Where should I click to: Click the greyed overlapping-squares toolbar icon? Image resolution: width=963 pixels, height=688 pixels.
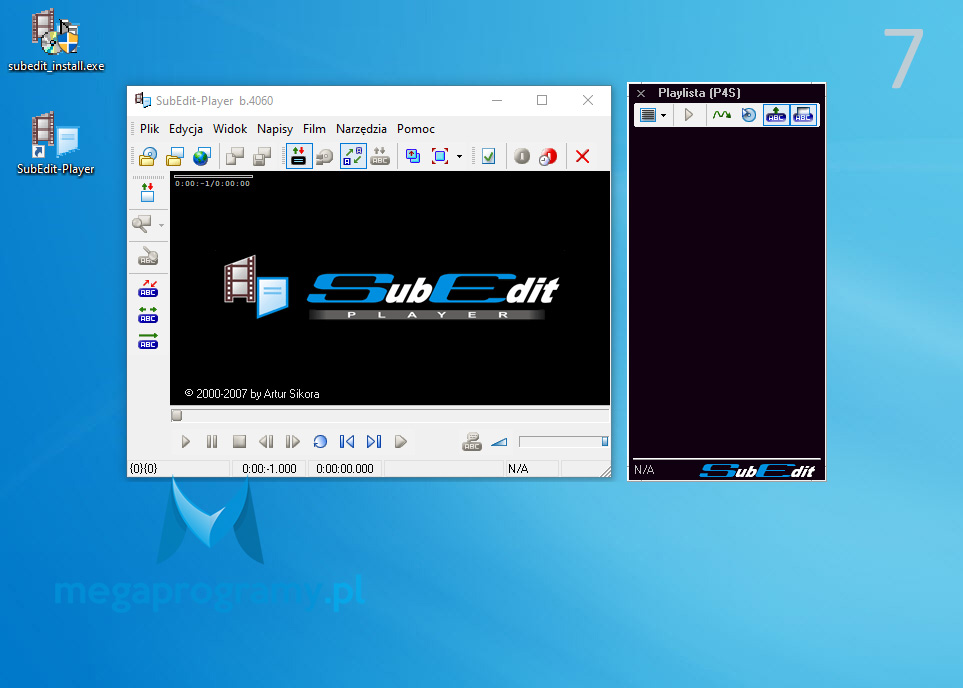235,157
